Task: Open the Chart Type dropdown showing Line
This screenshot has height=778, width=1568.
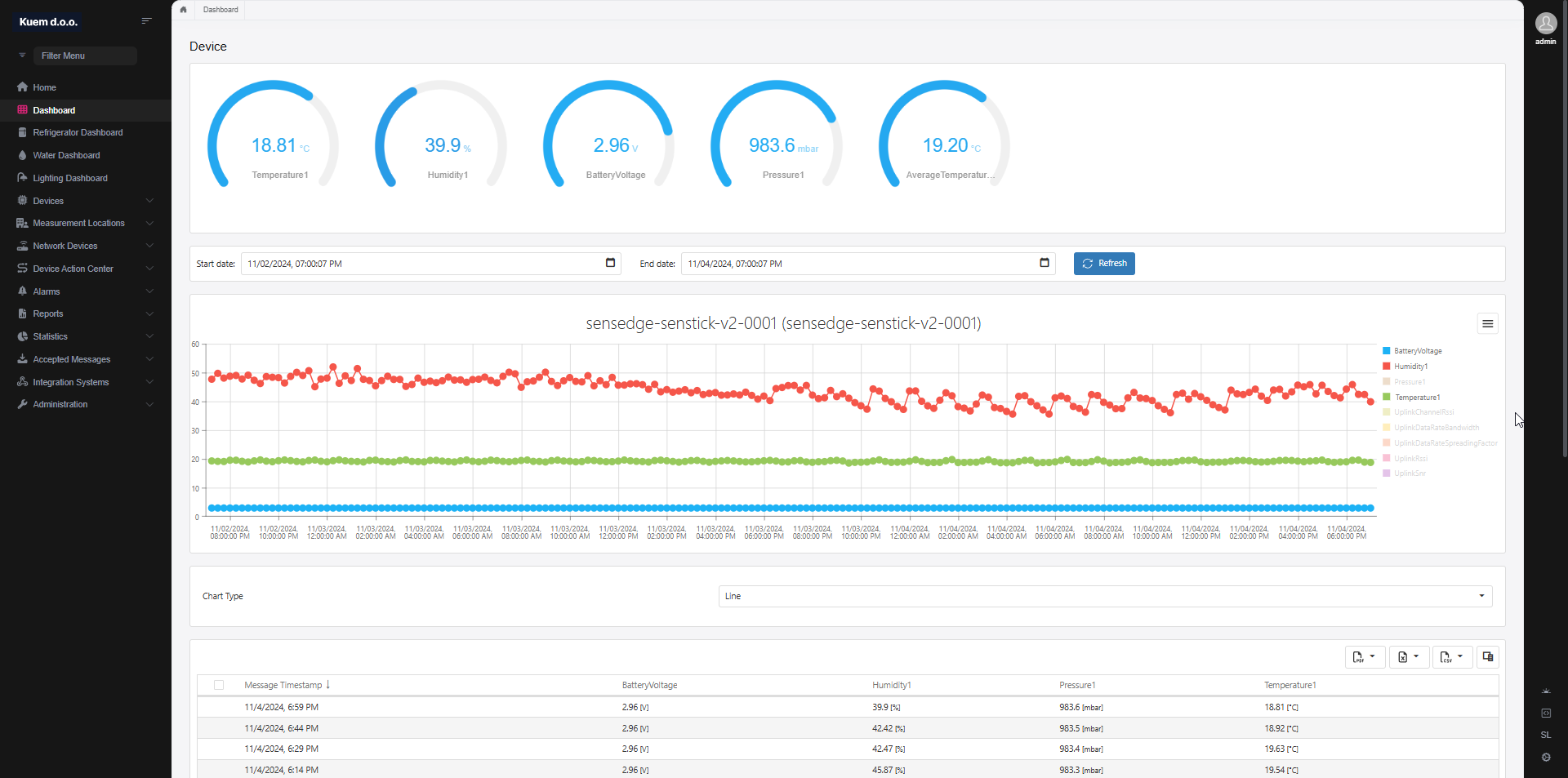Action: 1104,596
